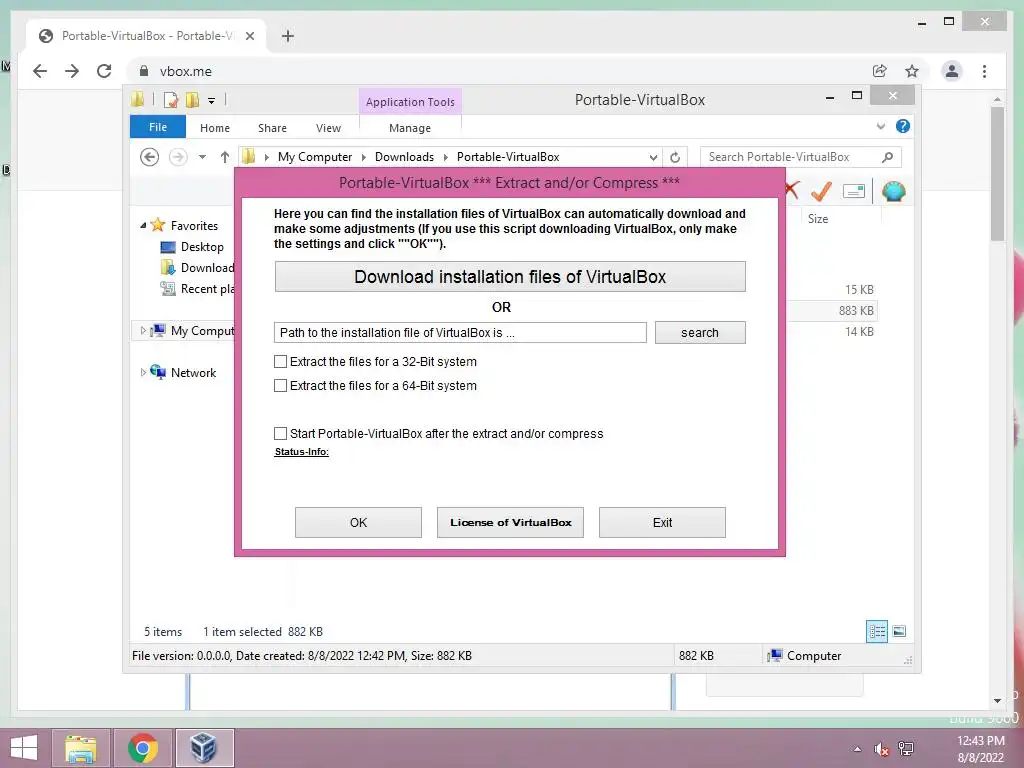Switch to large icons view

click(x=899, y=632)
